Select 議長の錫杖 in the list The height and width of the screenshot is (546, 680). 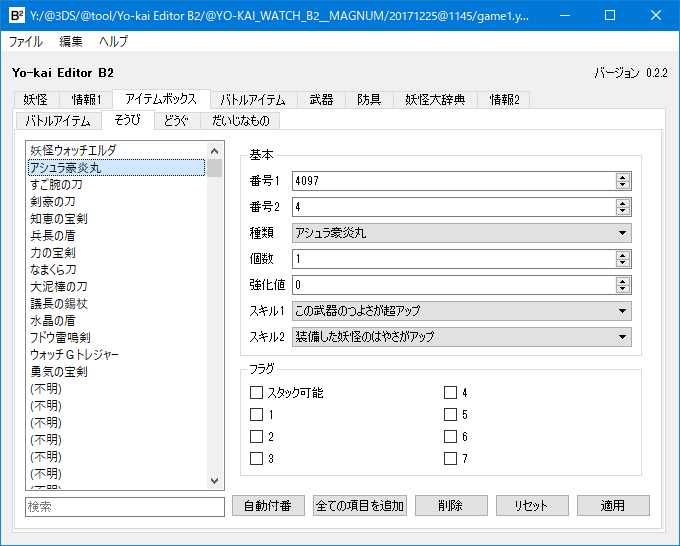(117, 304)
